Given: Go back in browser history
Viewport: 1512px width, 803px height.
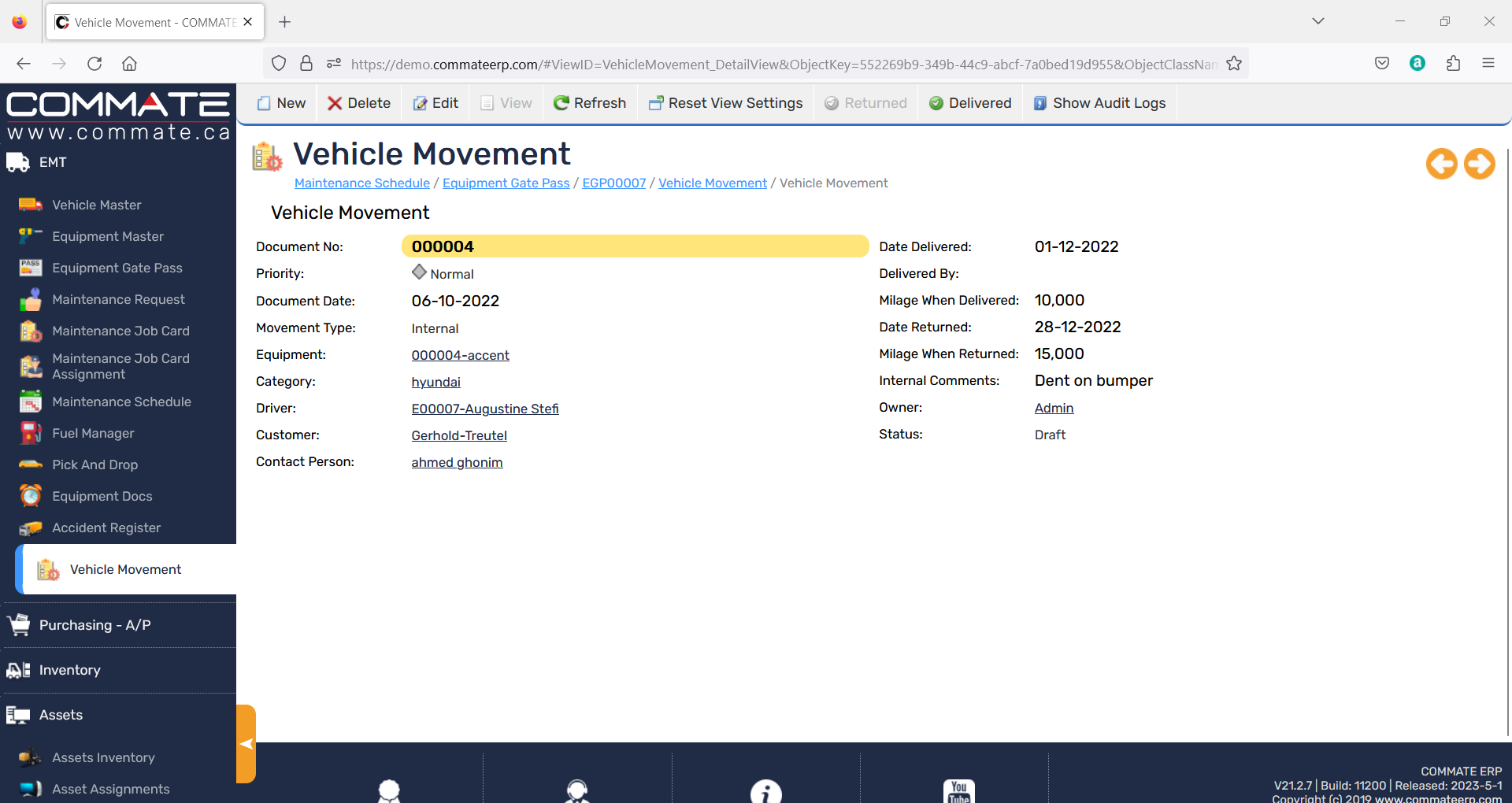Looking at the screenshot, I should point(24,64).
